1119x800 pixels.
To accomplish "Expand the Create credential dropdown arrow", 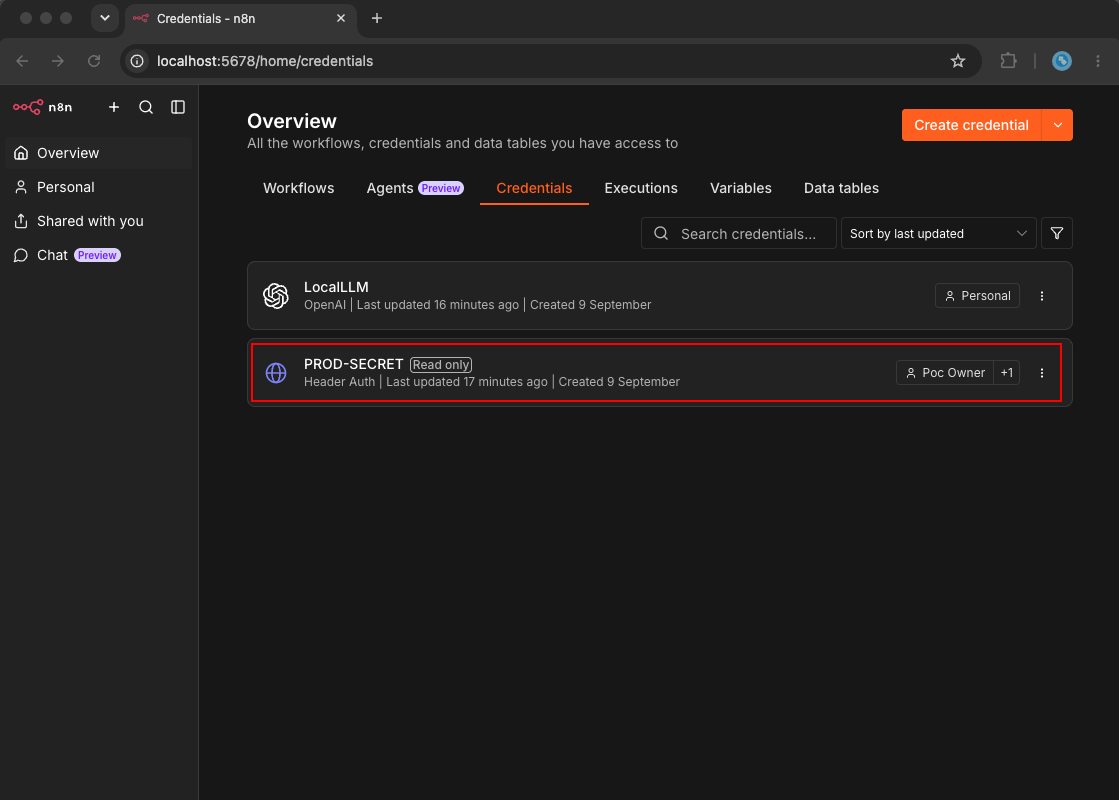I will (1058, 125).
